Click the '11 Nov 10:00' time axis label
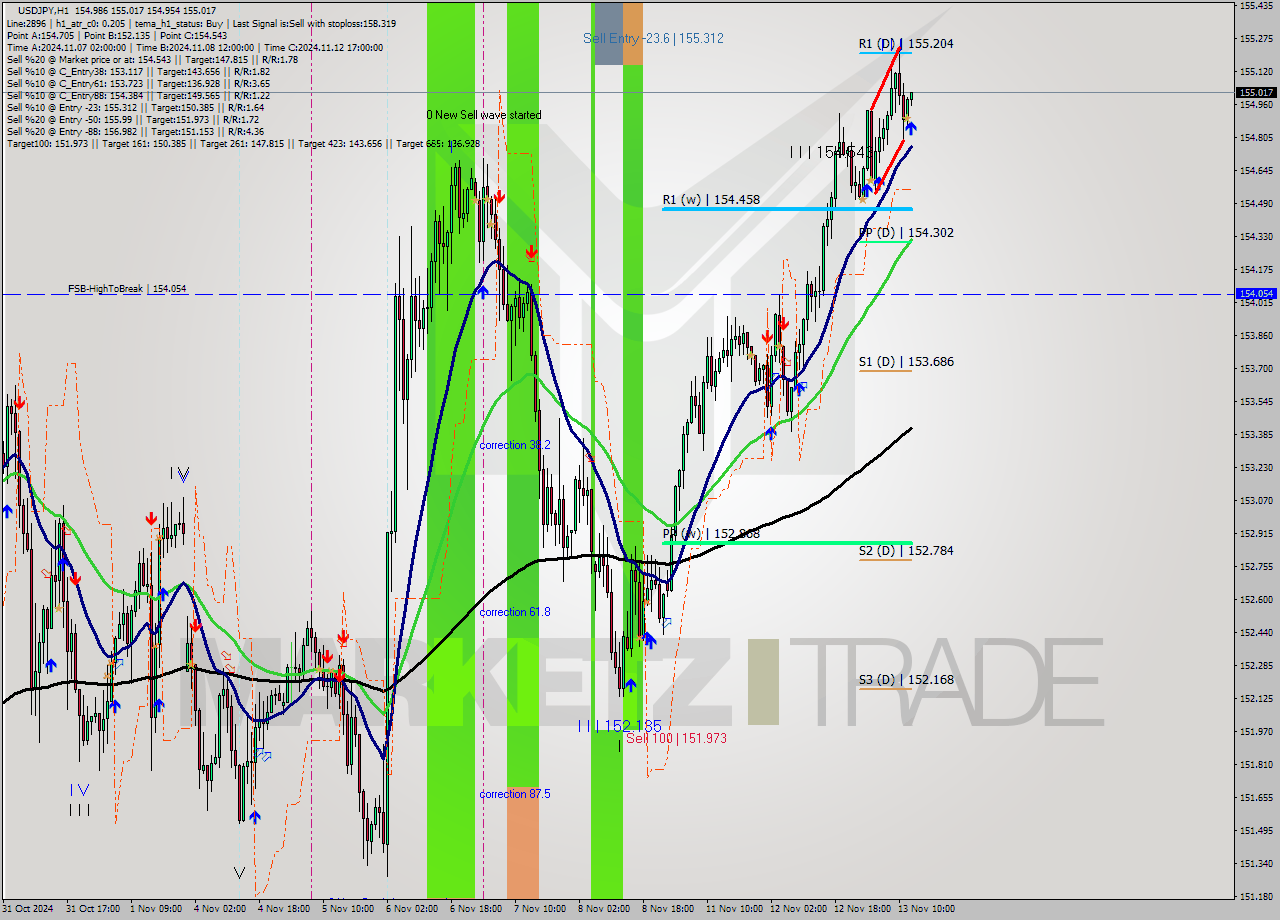The image size is (1280, 920). [x=734, y=909]
